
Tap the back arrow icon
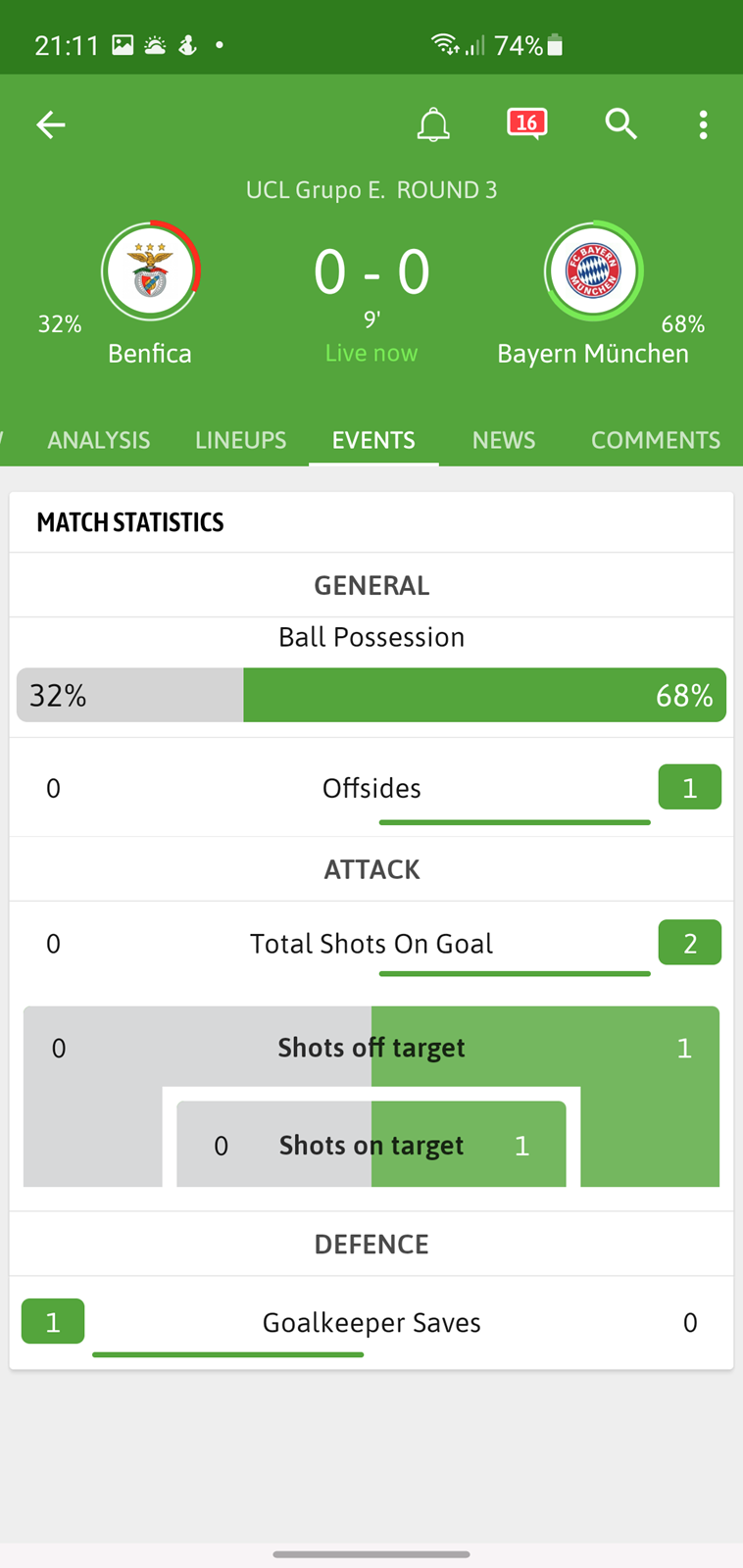(51, 124)
